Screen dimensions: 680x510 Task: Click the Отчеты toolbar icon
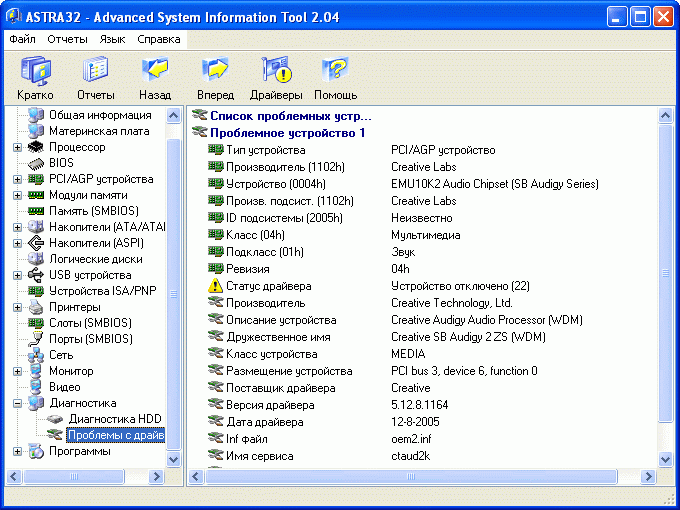tap(95, 69)
